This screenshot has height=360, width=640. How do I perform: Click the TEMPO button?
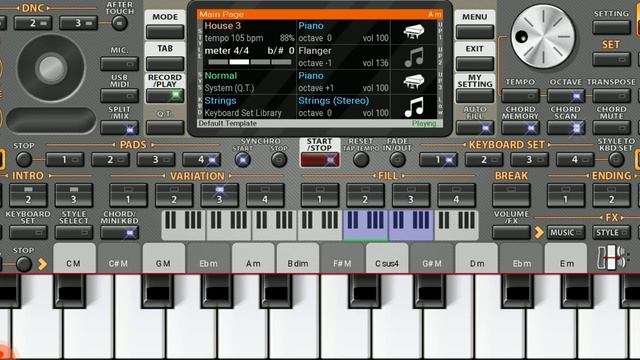(x=520, y=96)
